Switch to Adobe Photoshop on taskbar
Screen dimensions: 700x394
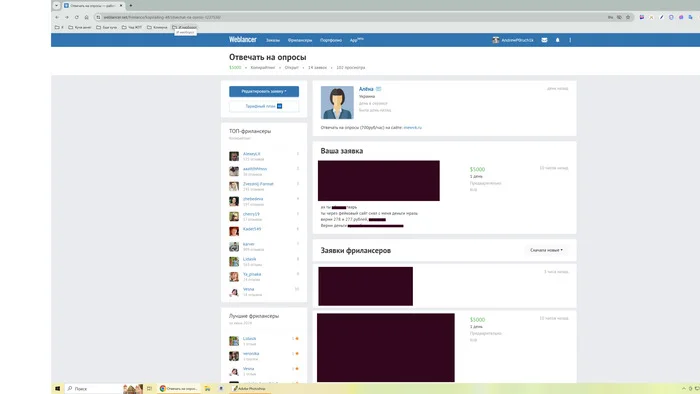pyautogui.click(x=250, y=389)
